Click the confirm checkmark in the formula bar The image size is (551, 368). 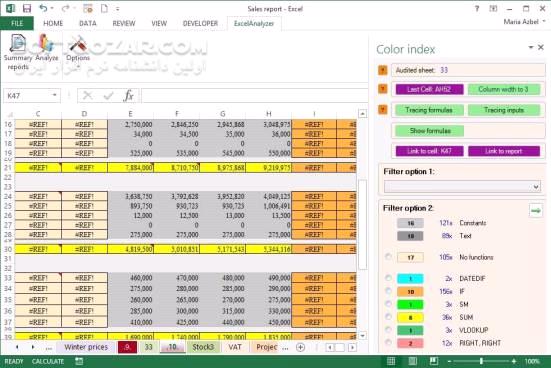coord(109,95)
